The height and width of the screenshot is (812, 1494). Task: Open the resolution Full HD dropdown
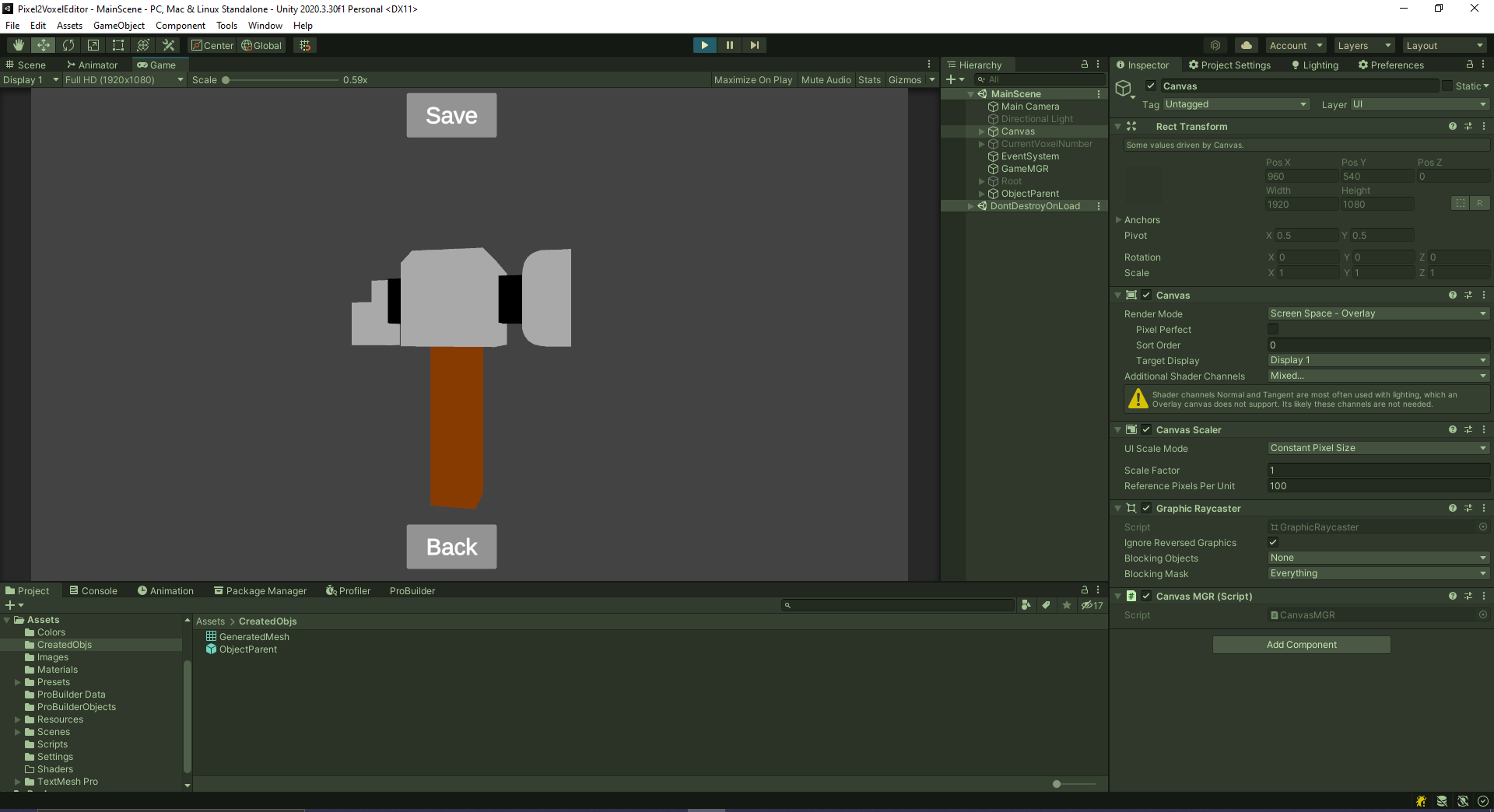tap(124, 80)
